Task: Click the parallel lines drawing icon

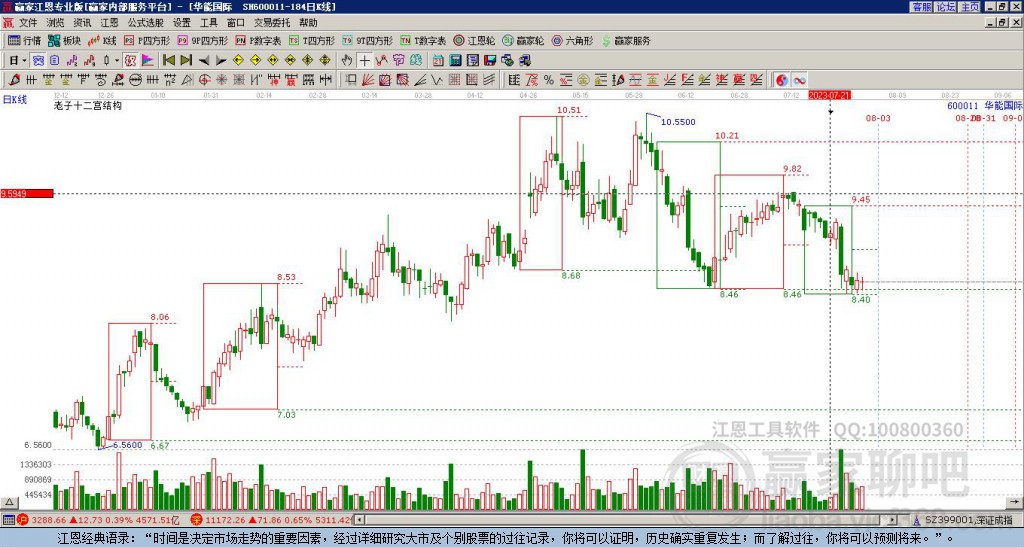Action: pos(488,80)
